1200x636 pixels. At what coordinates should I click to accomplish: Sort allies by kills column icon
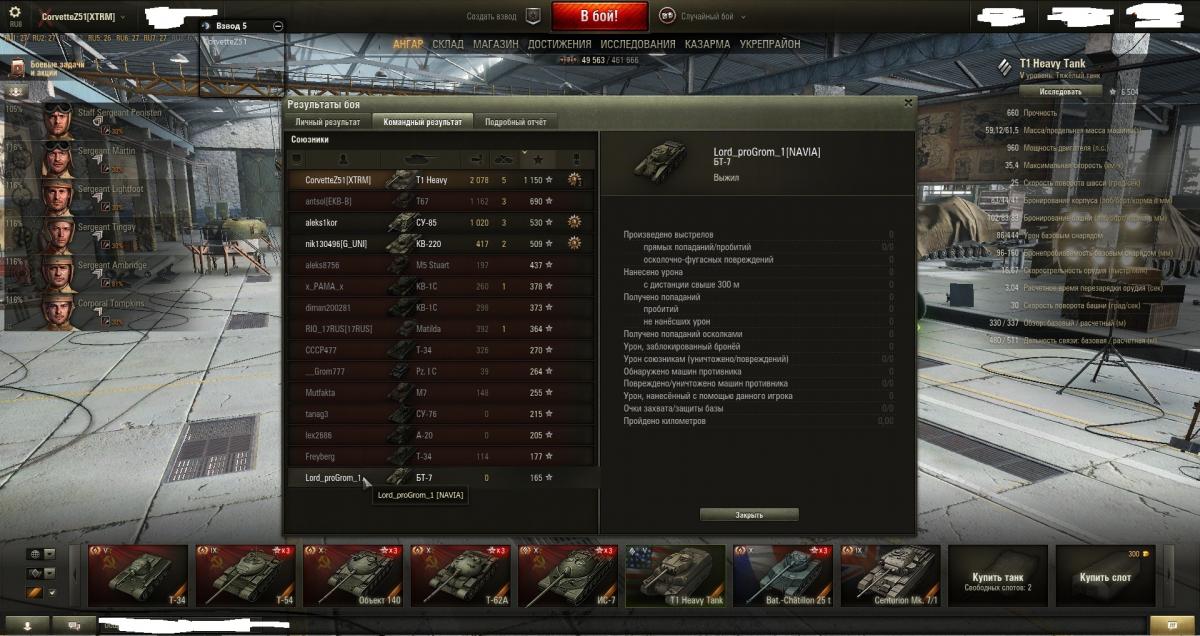[503, 159]
